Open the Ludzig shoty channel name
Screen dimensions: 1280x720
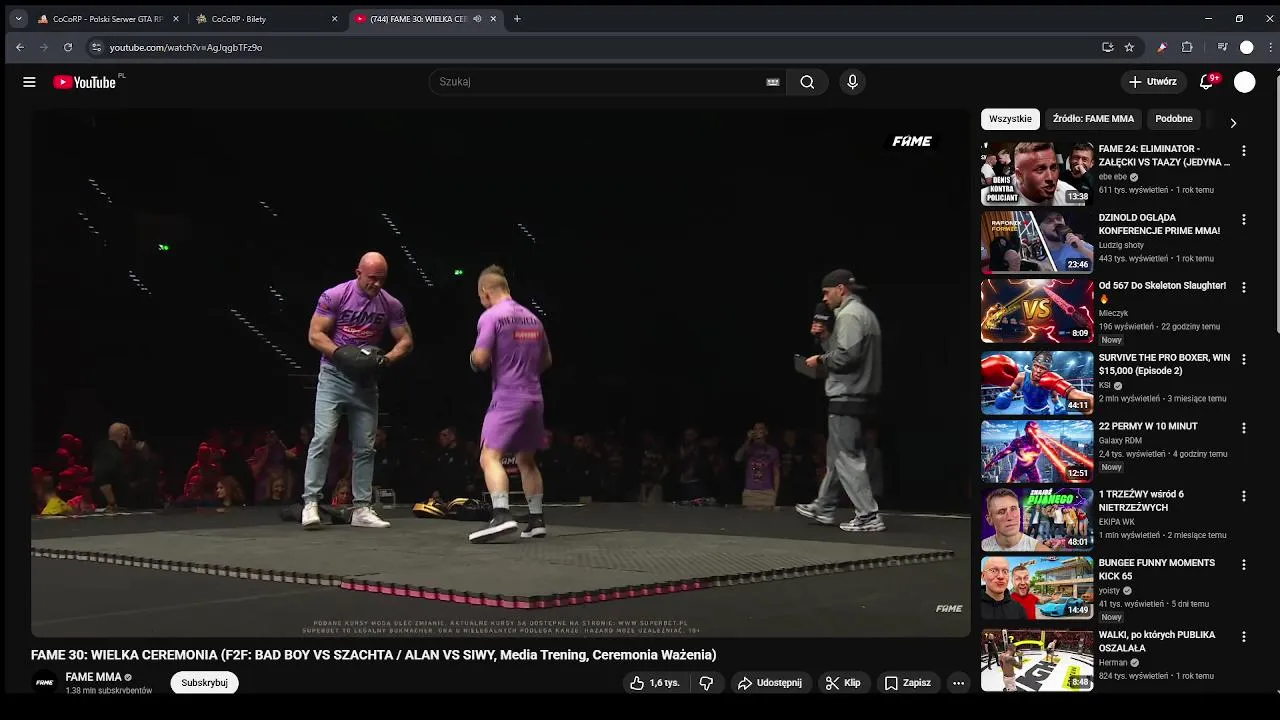pyautogui.click(x=1121, y=245)
